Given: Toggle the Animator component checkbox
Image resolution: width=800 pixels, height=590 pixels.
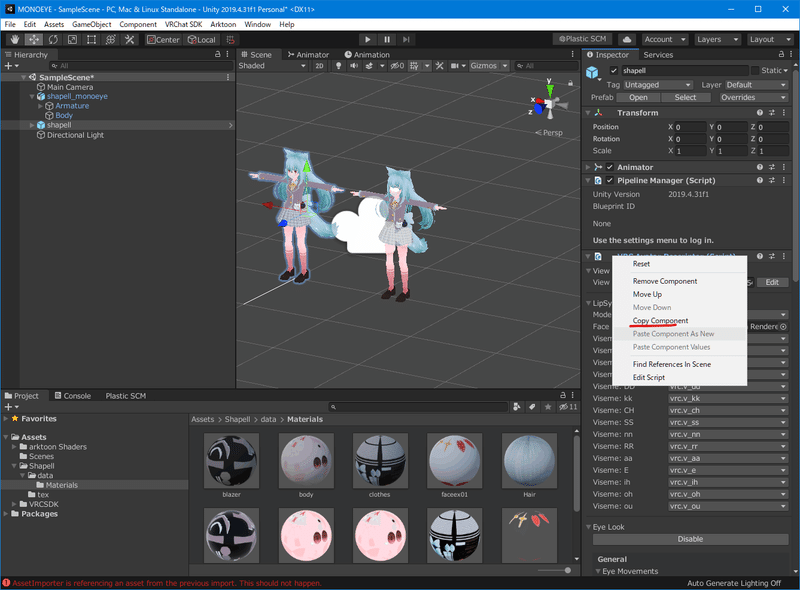Looking at the screenshot, I should (x=610, y=167).
